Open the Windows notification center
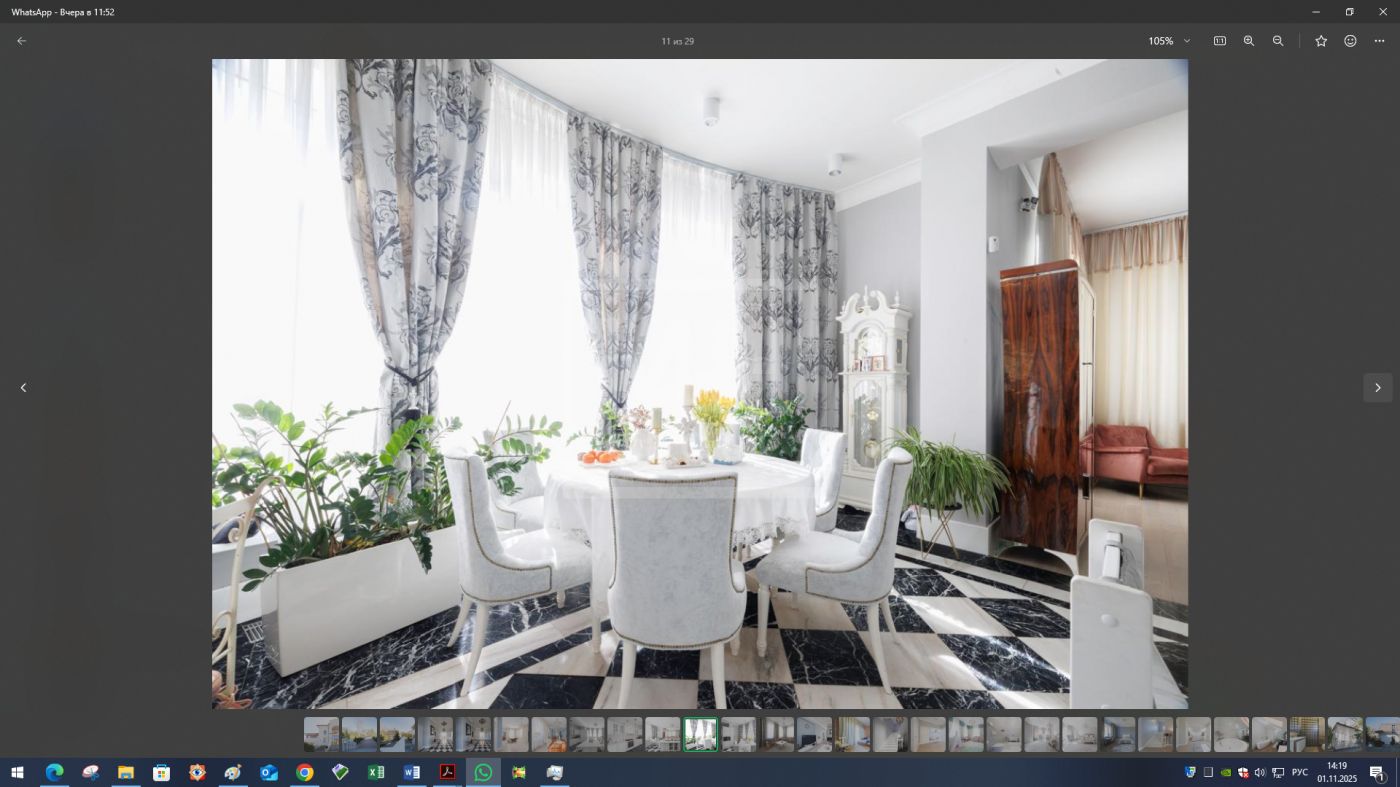The width and height of the screenshot is (1400, 787). [x=1377, y=772]
